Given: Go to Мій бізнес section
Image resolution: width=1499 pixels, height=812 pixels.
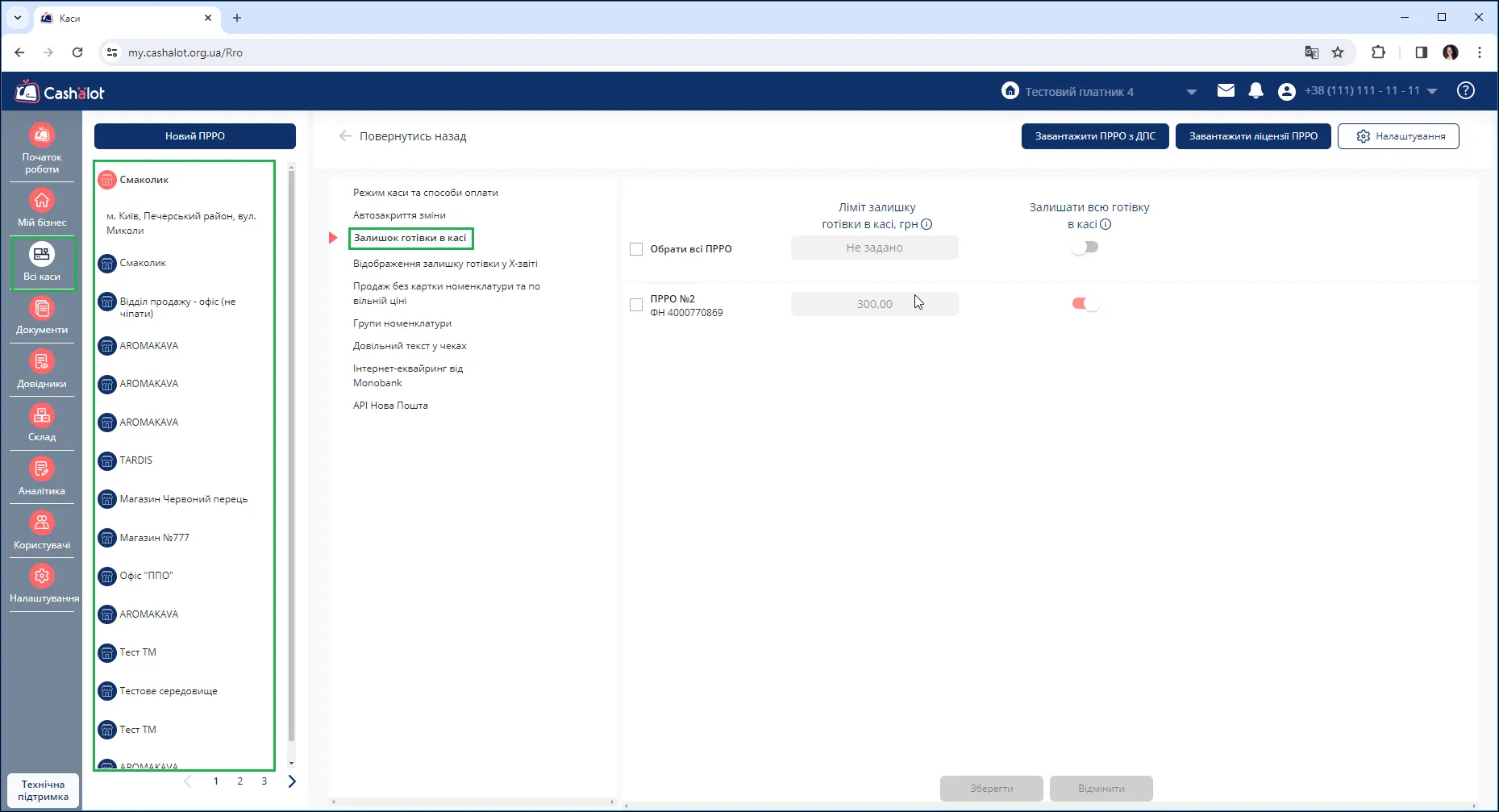Looking at the screenshot, I should point(42,207).
